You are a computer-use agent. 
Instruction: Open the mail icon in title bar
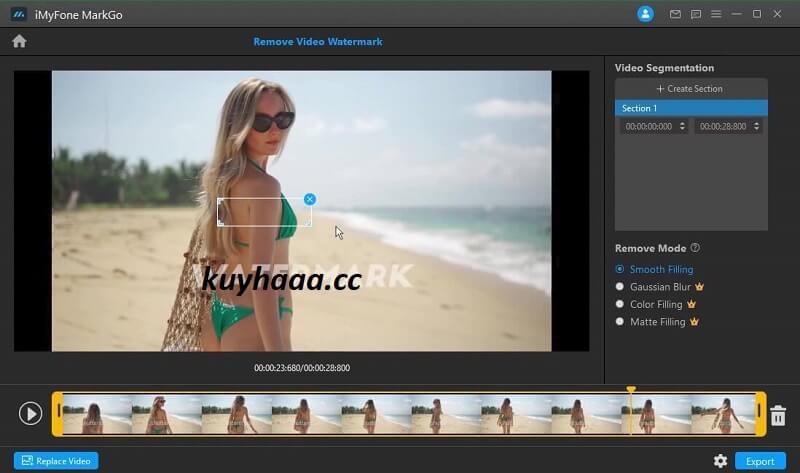pyautogui.click(x=675, y=14)
